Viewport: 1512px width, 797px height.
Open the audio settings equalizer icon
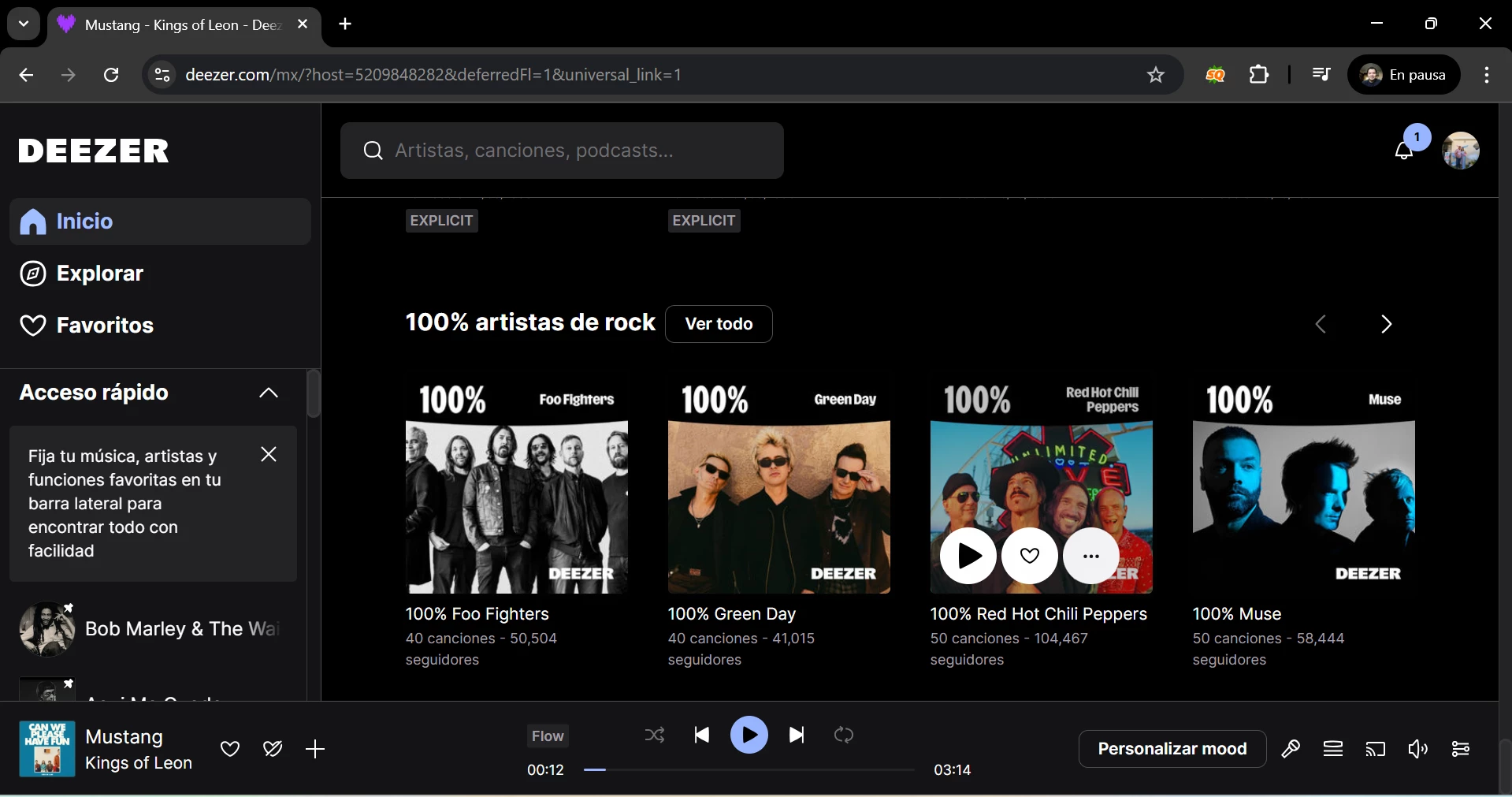tap(1460, 749)
